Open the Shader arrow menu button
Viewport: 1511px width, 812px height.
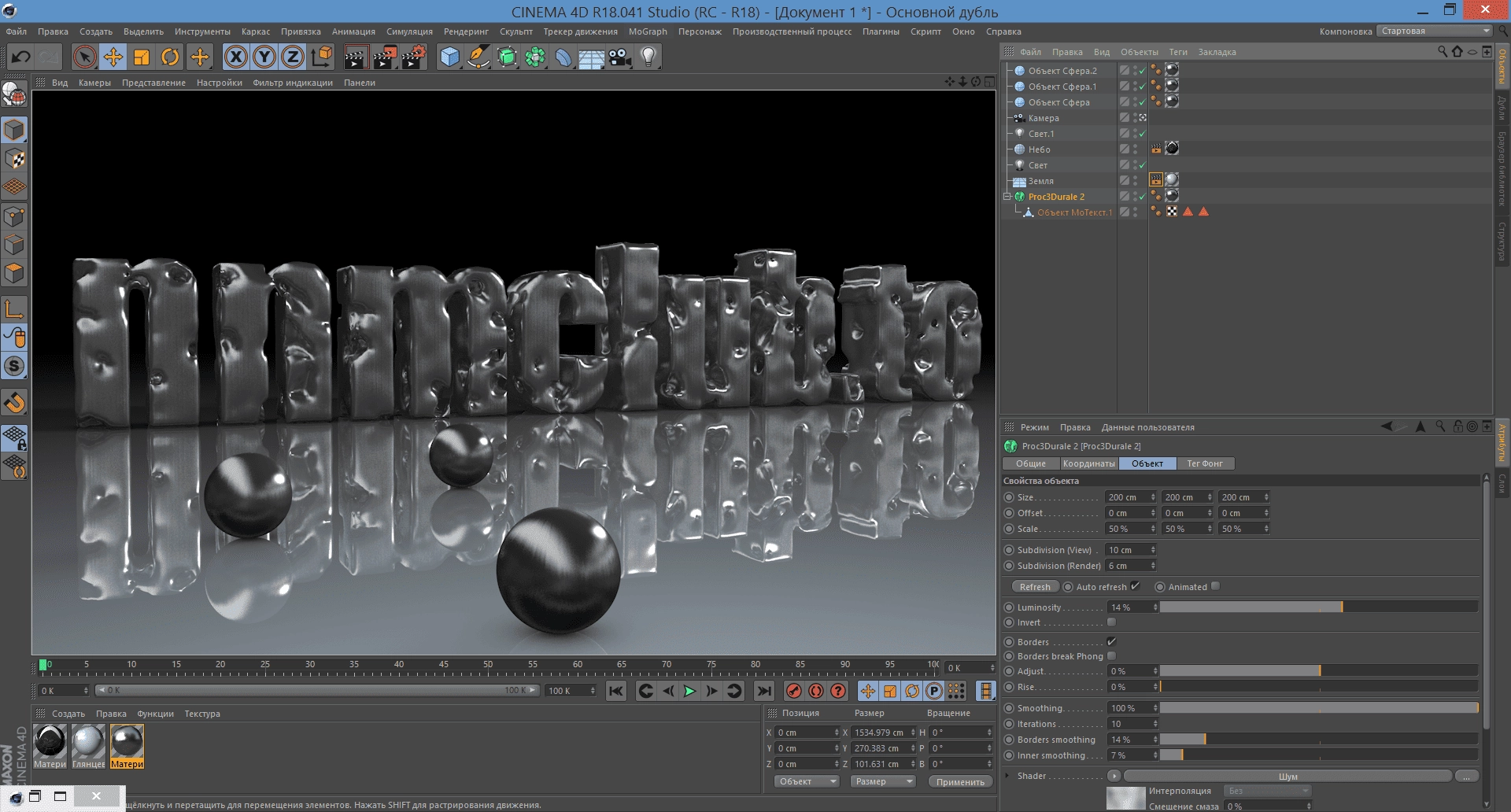click(1114, 777)
